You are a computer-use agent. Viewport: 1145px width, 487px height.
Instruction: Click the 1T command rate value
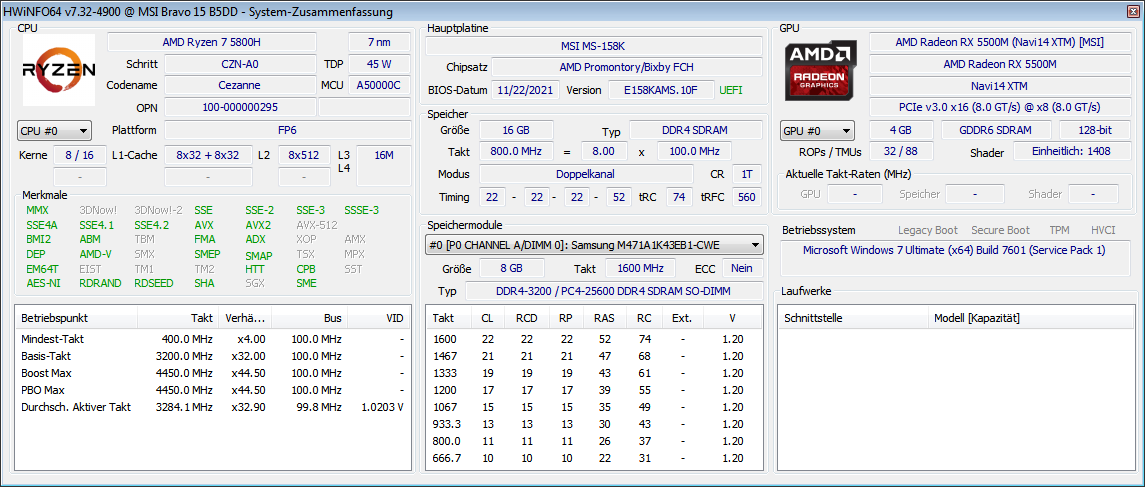coord(746,175)
